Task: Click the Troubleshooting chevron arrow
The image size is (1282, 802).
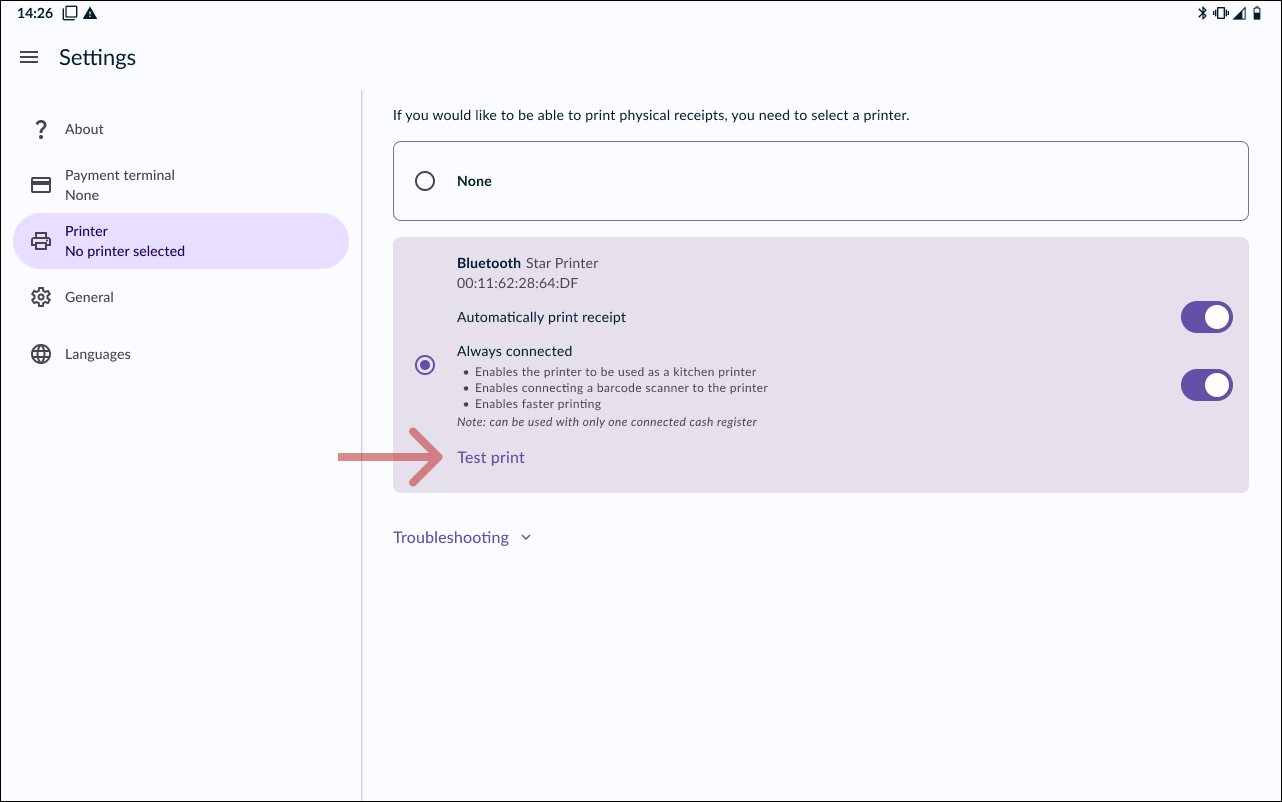Action: tap(526, 538)
